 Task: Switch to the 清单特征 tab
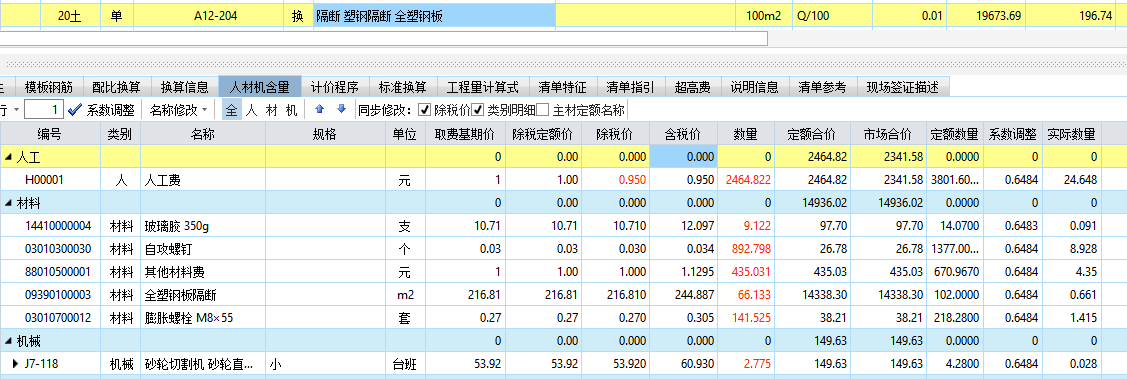pos(563,87)
